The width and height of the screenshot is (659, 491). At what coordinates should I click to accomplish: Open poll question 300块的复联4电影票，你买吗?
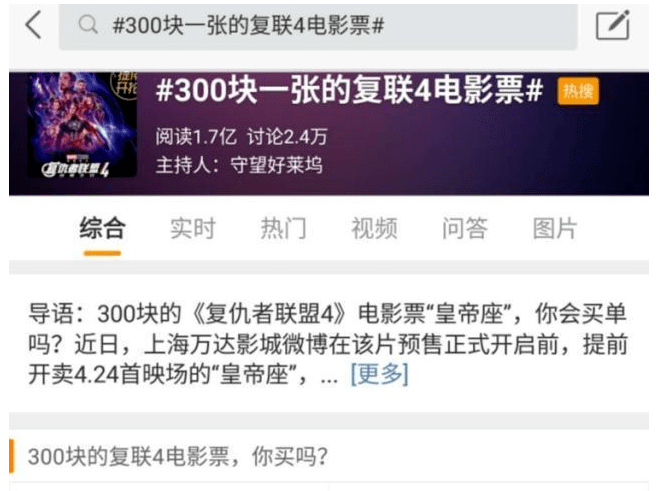coord(177,457)
